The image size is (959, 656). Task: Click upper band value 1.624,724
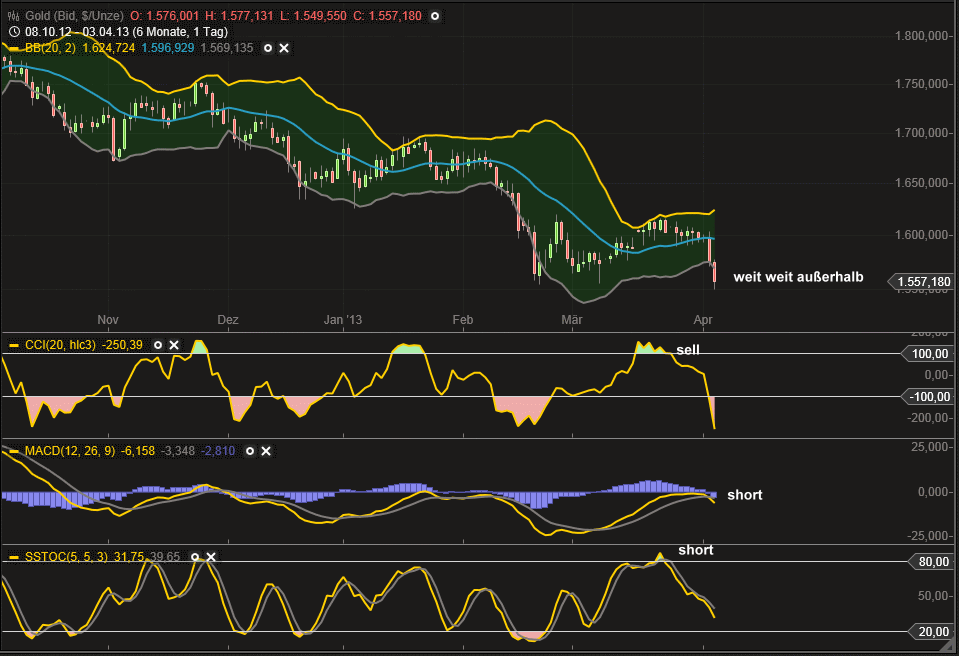[108, 48]
